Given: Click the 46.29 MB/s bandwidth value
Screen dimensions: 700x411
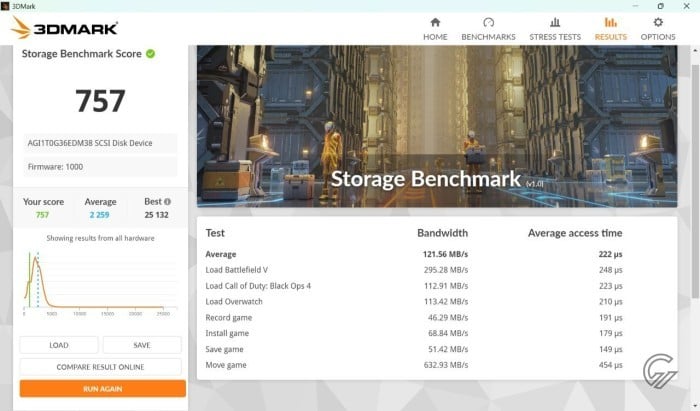Looking at the screenshot, I should [x=448, y=318].
